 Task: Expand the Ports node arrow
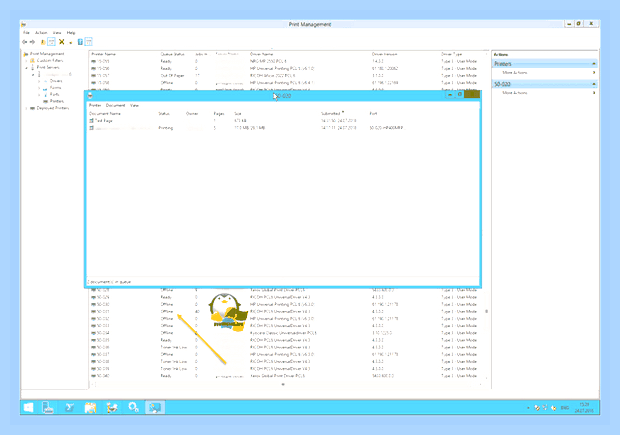tap(39, 95)
